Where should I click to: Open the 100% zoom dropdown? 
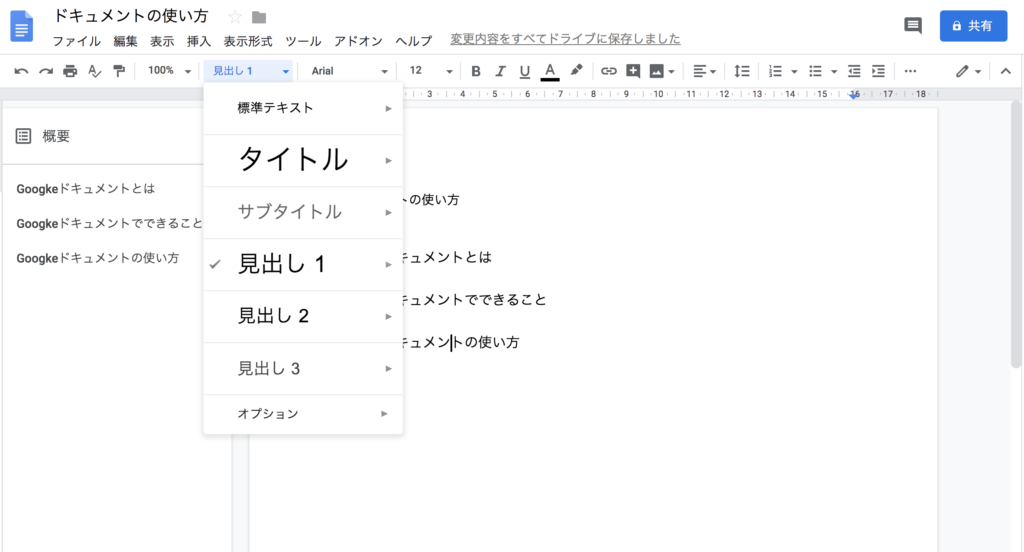169,71
